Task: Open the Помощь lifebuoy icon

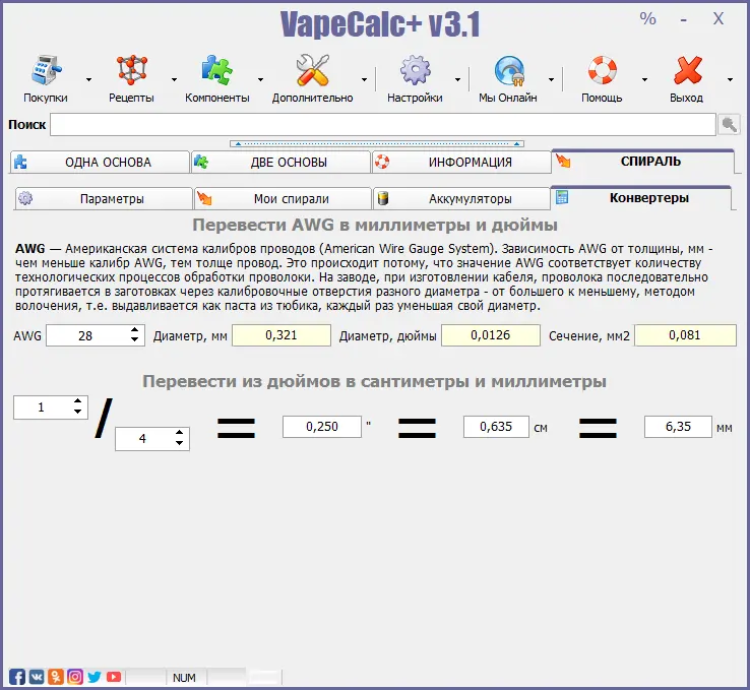Action: tap(602, 72)
